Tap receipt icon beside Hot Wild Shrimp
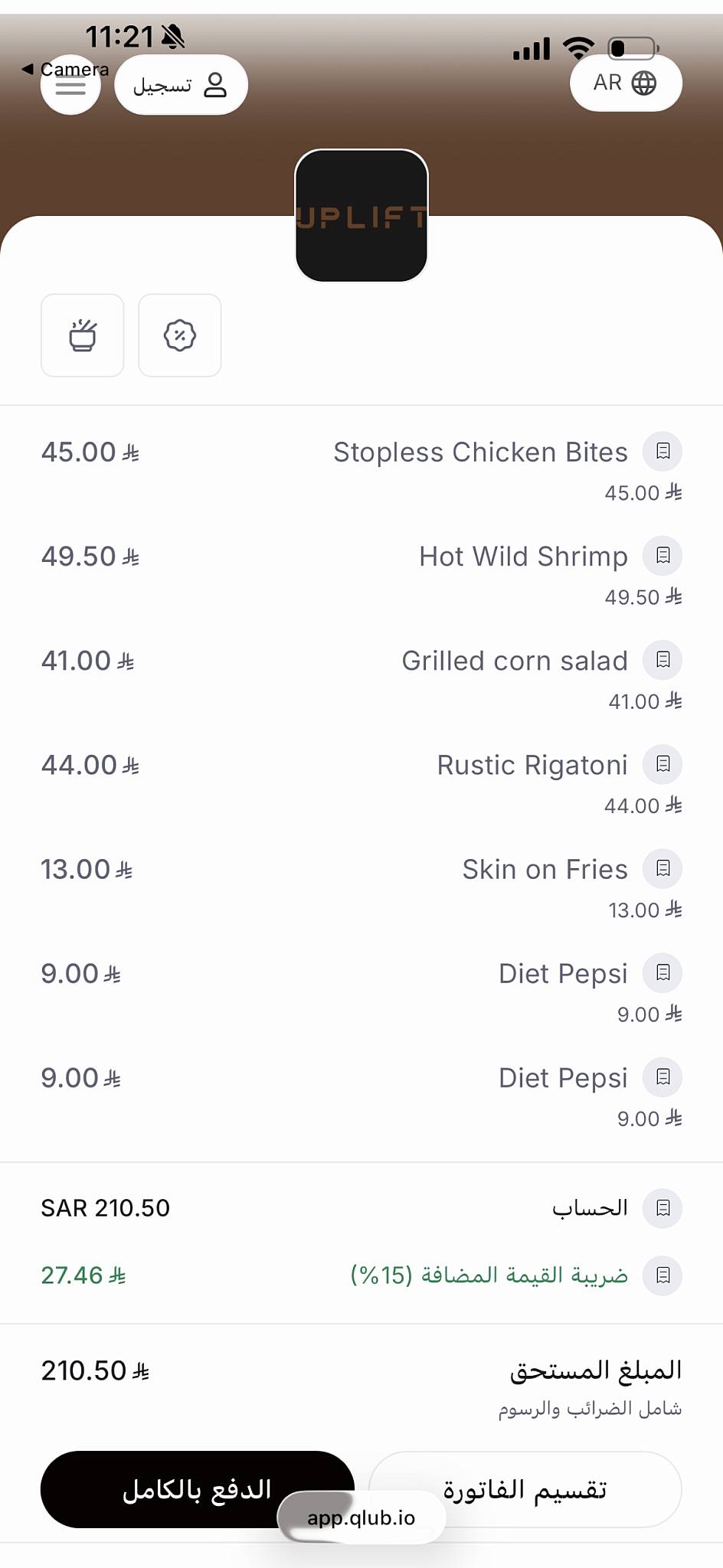Screen dimensions: 723x1568 point(662,555)
